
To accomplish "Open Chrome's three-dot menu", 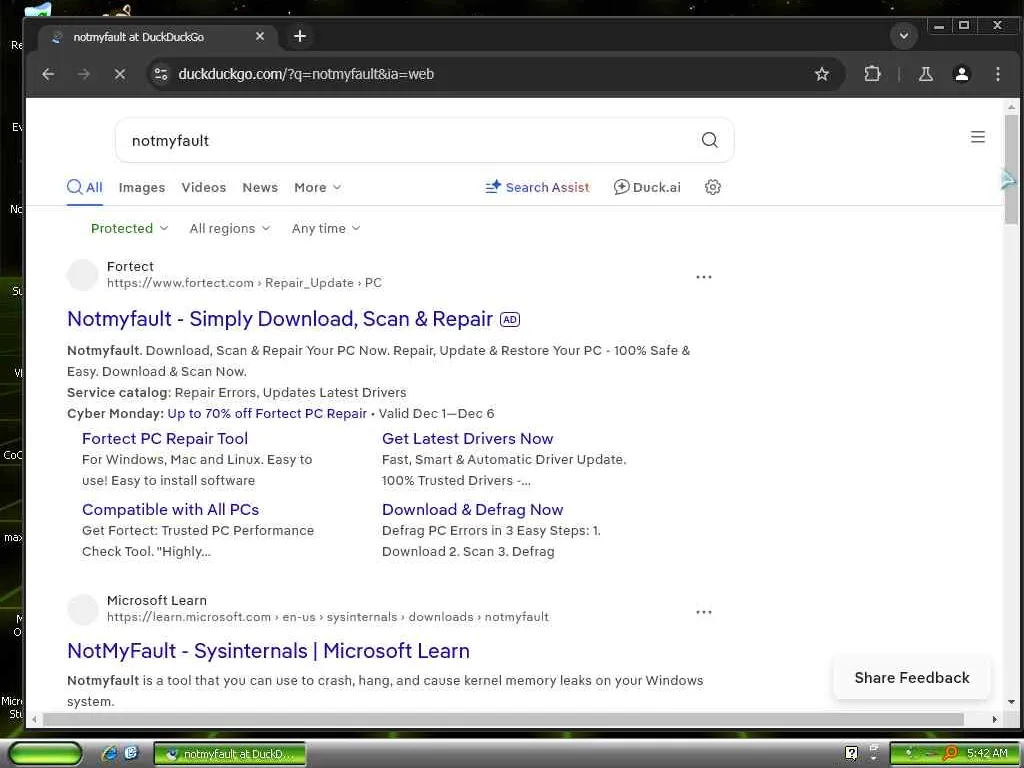I will click(x=997, y=74).
